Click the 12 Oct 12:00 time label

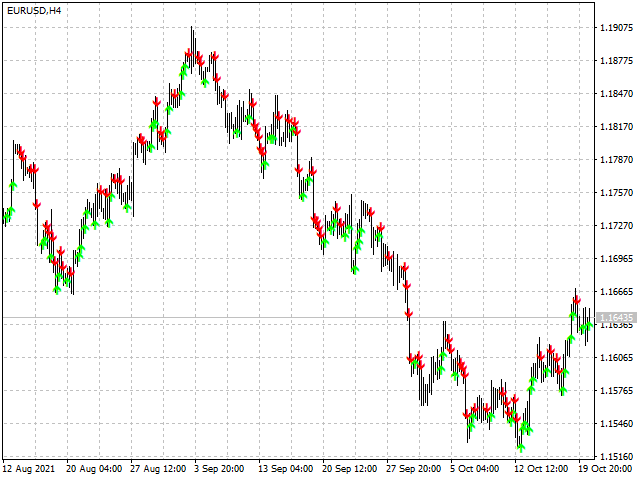coord(541,469)
